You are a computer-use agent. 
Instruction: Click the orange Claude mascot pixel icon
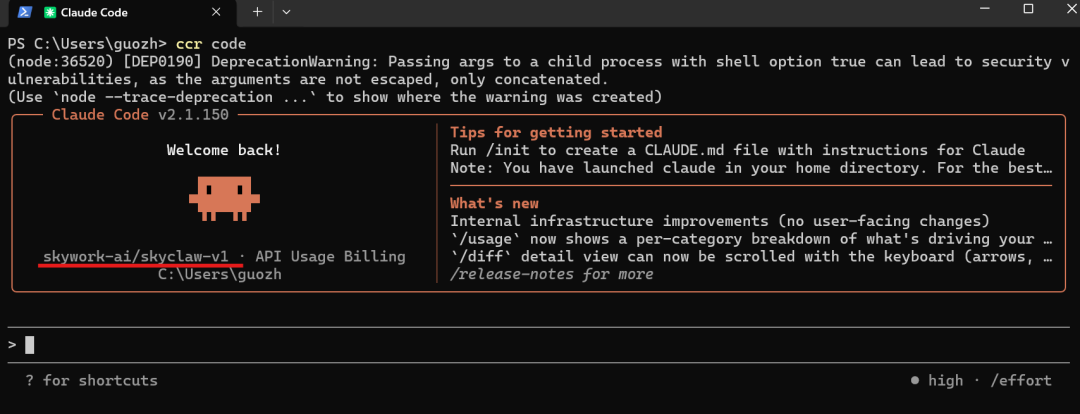(x=225, y=198)
